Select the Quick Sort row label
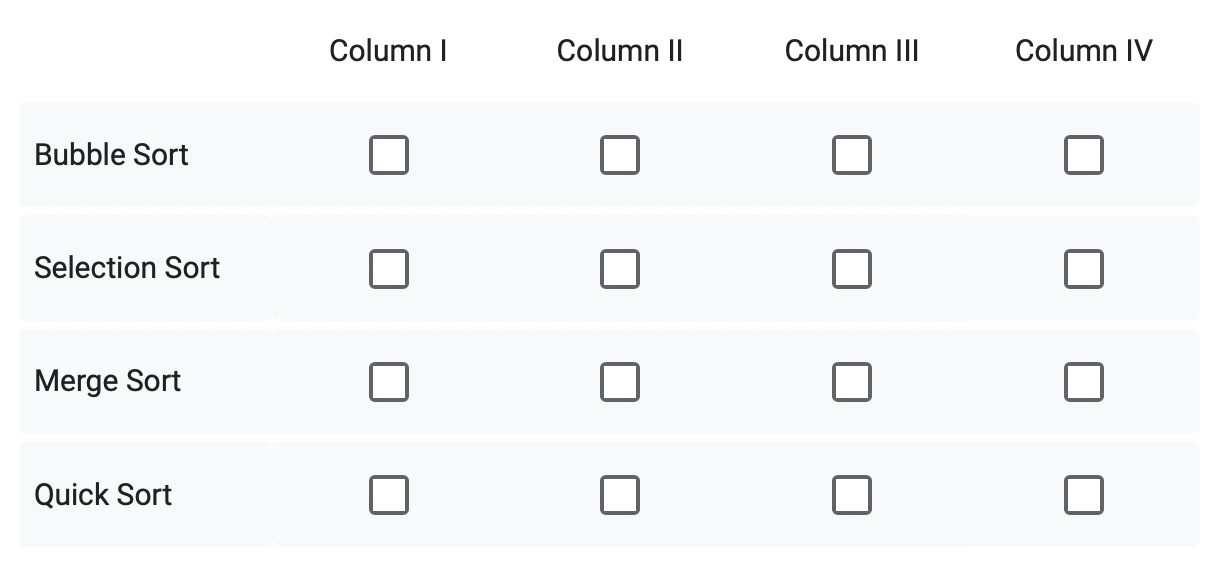The image size is (1222, 588). [103, 494]
